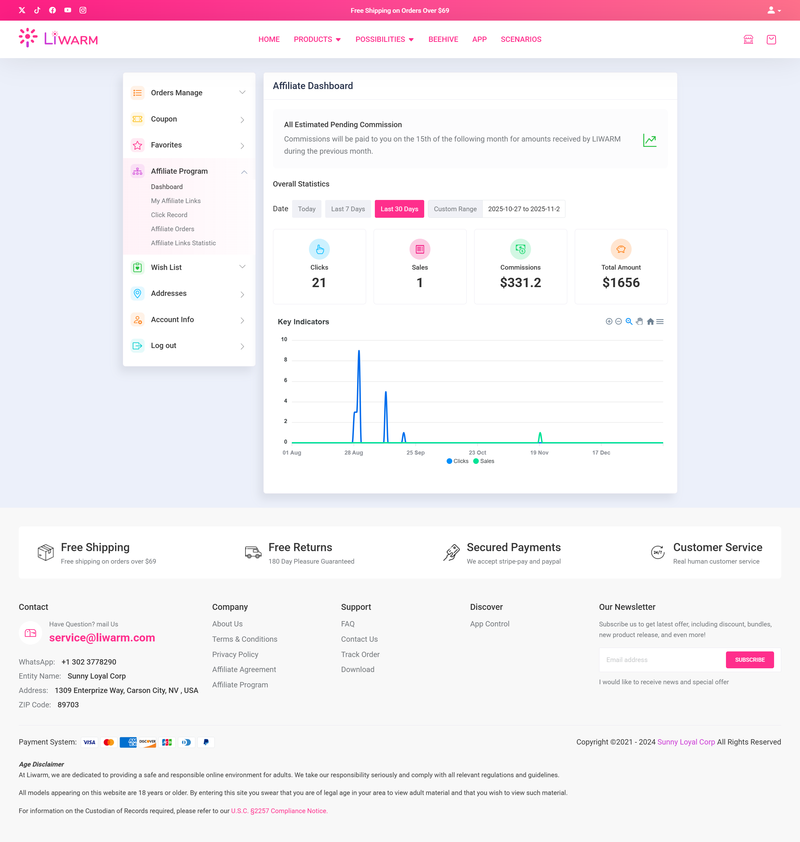Go to the Home nav item
The image size is (800, 842).
click(269, 39)
